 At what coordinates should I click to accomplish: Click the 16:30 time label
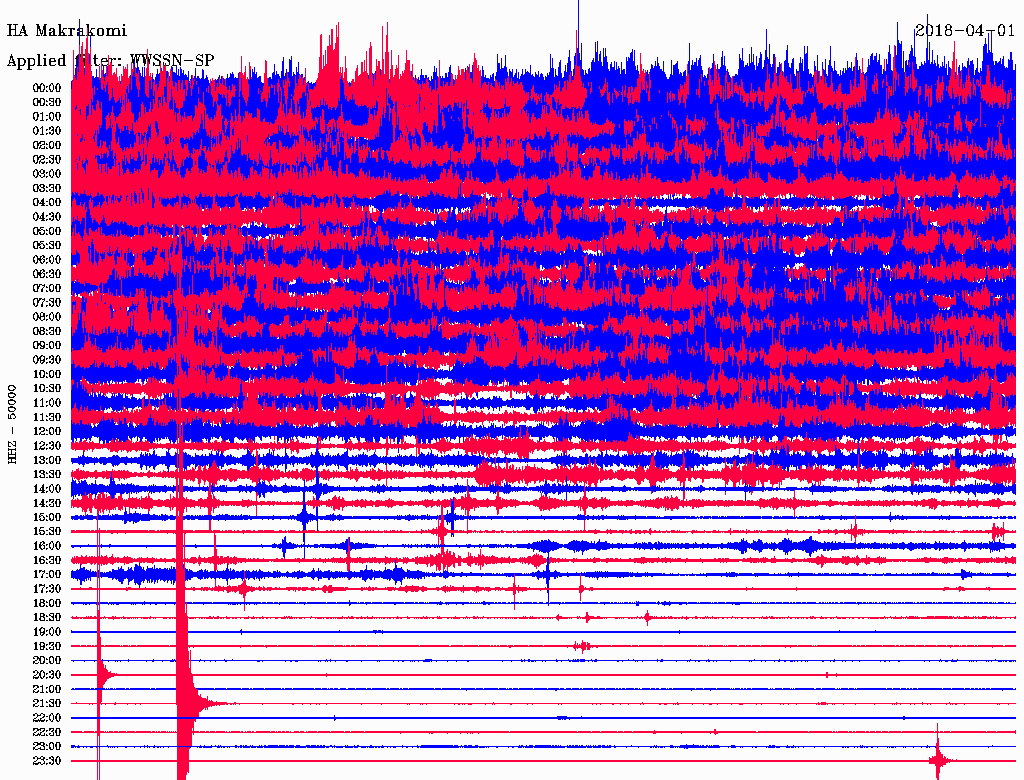47,561
